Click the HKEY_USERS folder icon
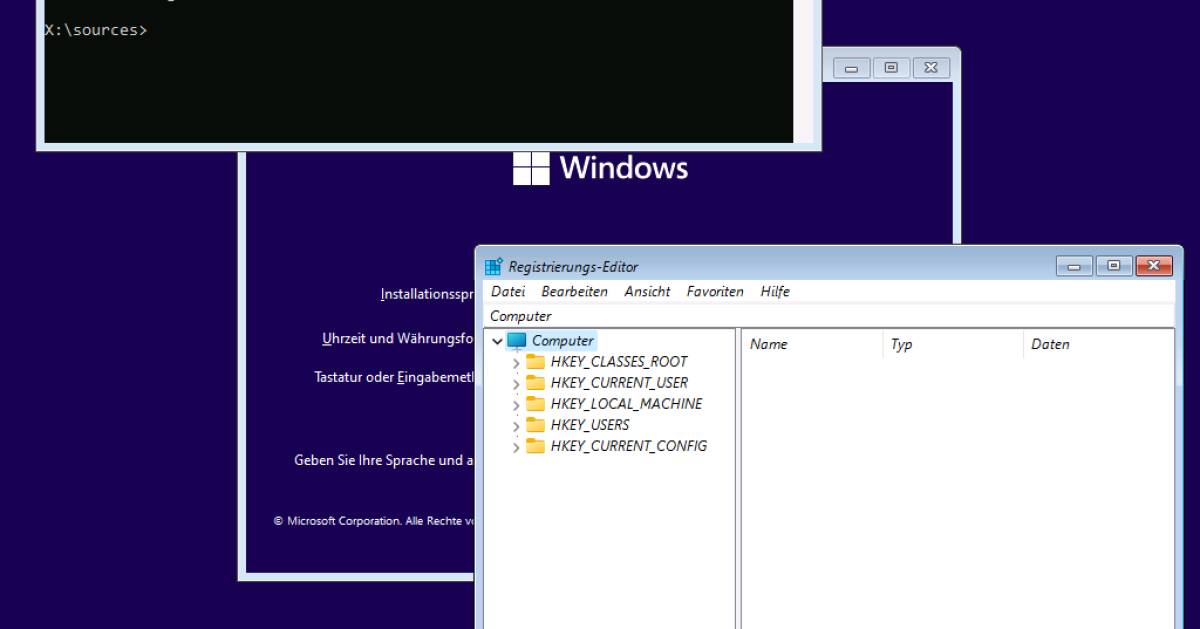 [536, 425]
